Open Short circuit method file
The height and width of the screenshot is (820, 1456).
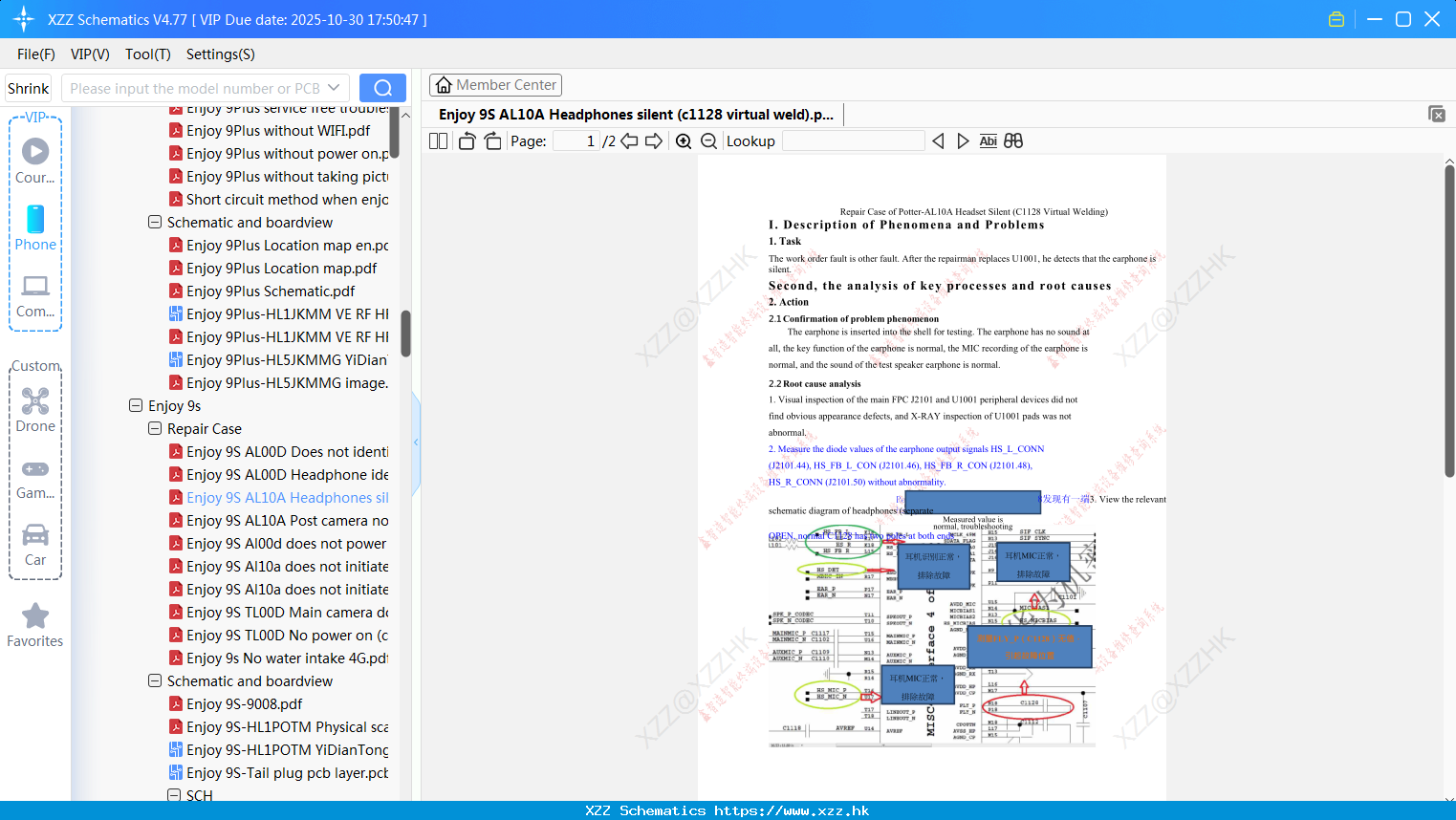coord(278,199)
